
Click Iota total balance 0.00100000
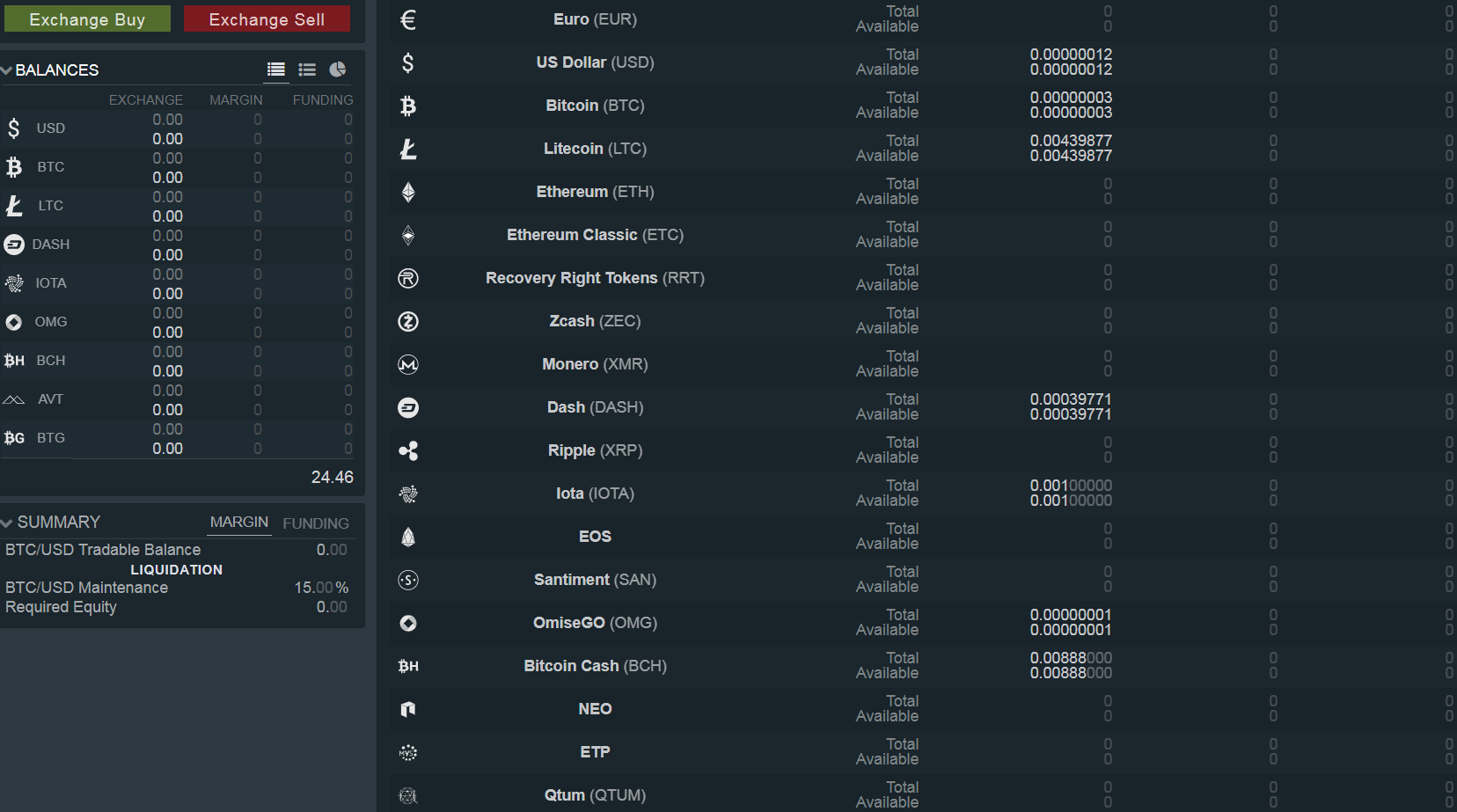point(1071,486)
